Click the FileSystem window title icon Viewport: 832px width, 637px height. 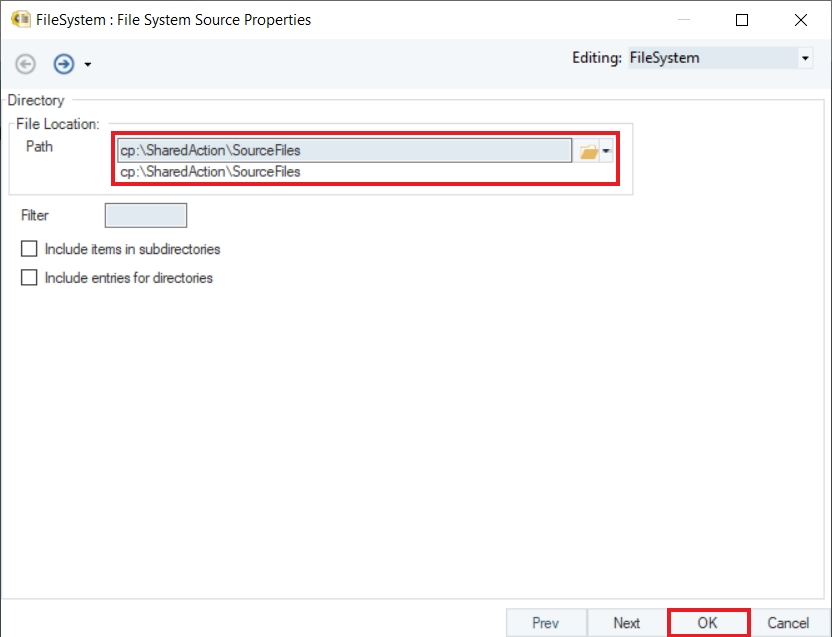18,19
